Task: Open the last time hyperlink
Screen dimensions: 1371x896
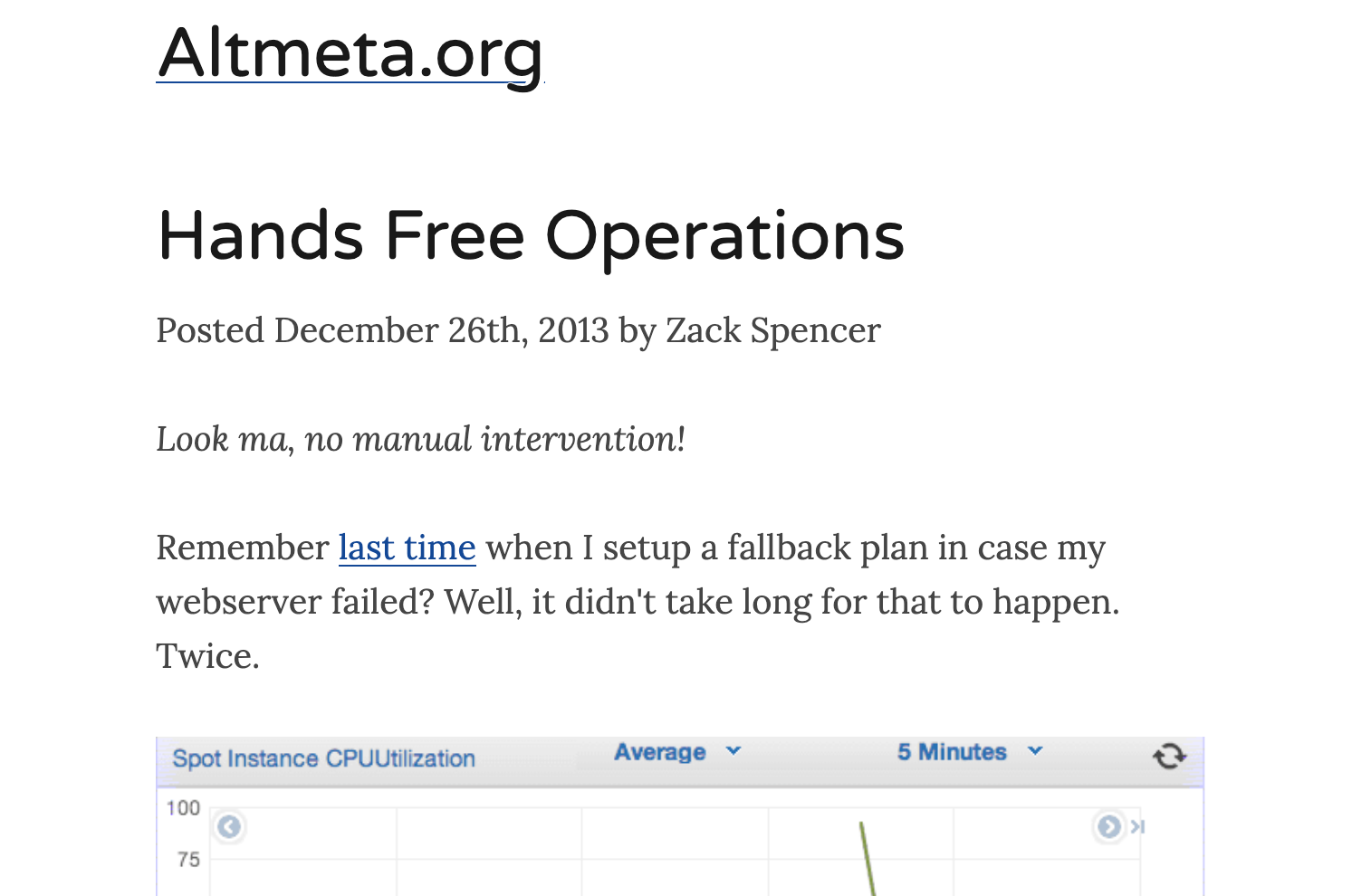Action: [x=406, y=548]
